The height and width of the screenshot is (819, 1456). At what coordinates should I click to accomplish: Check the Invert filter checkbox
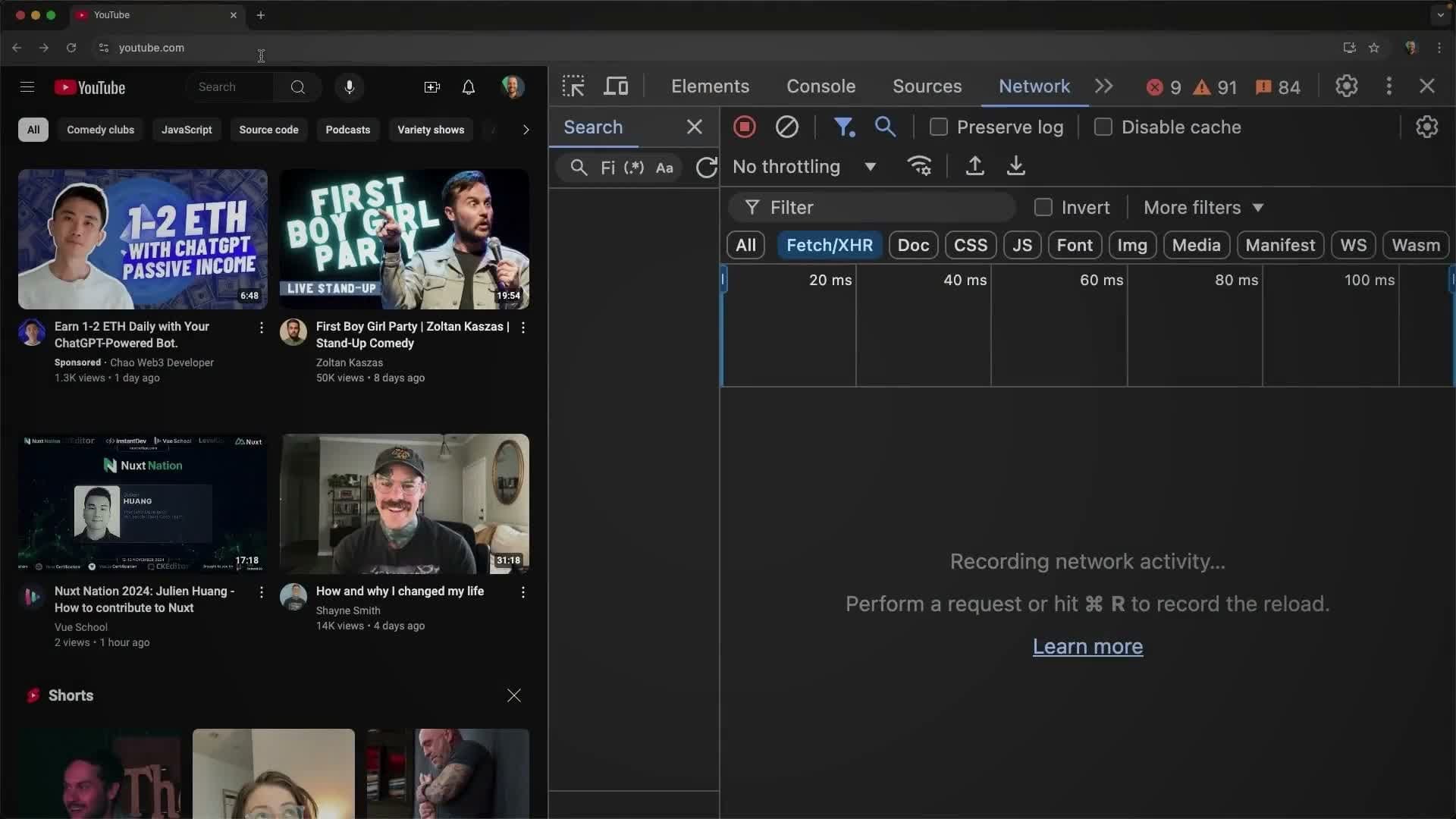tap(1043, 208)
